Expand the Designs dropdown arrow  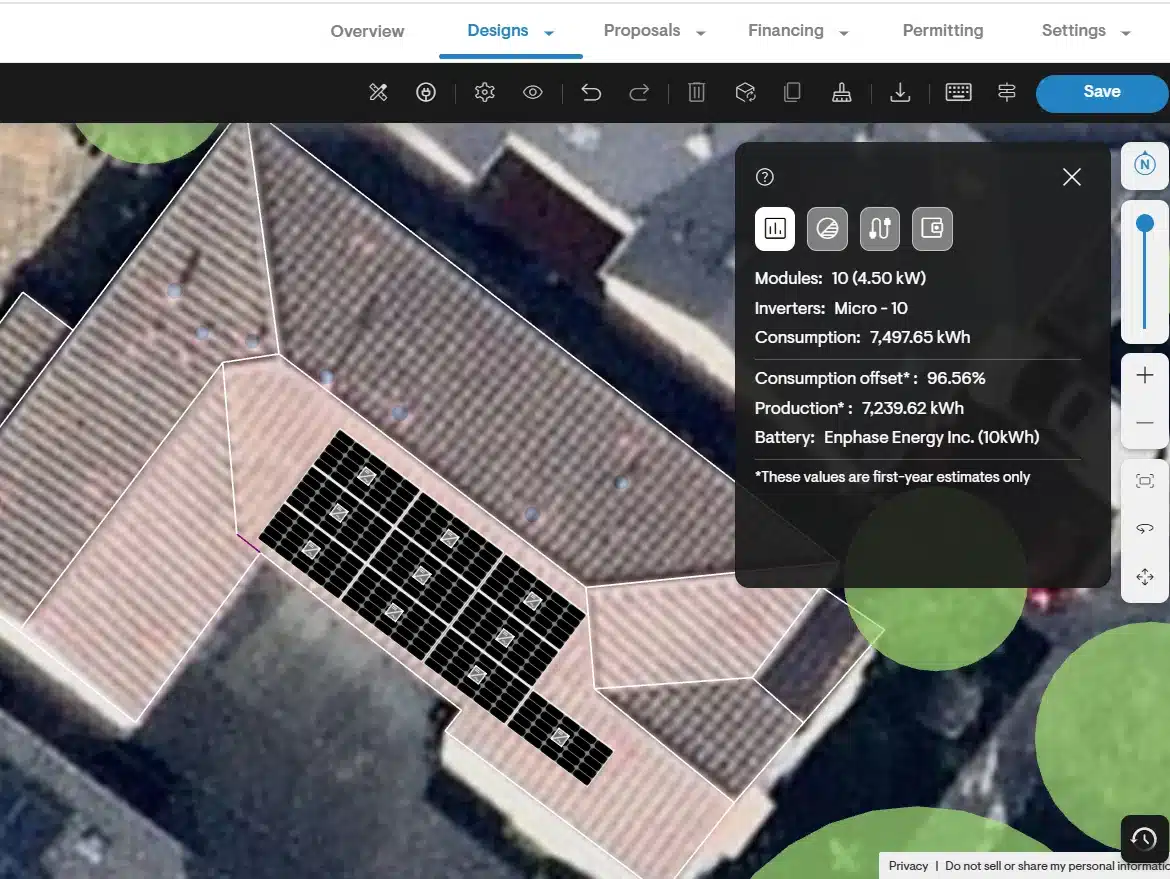coord(549,33)
